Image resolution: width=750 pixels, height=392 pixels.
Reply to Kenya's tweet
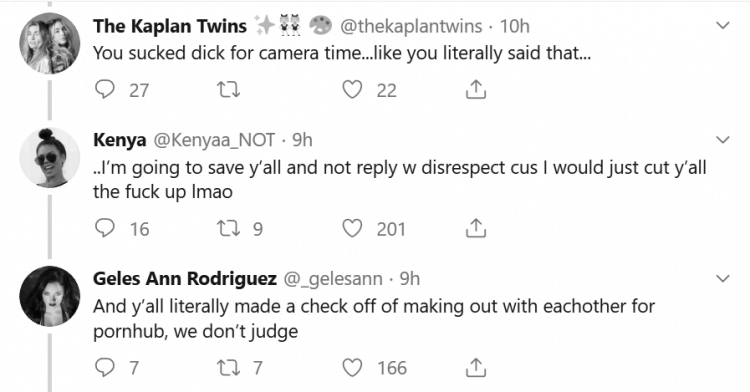[x=105, y=229]
